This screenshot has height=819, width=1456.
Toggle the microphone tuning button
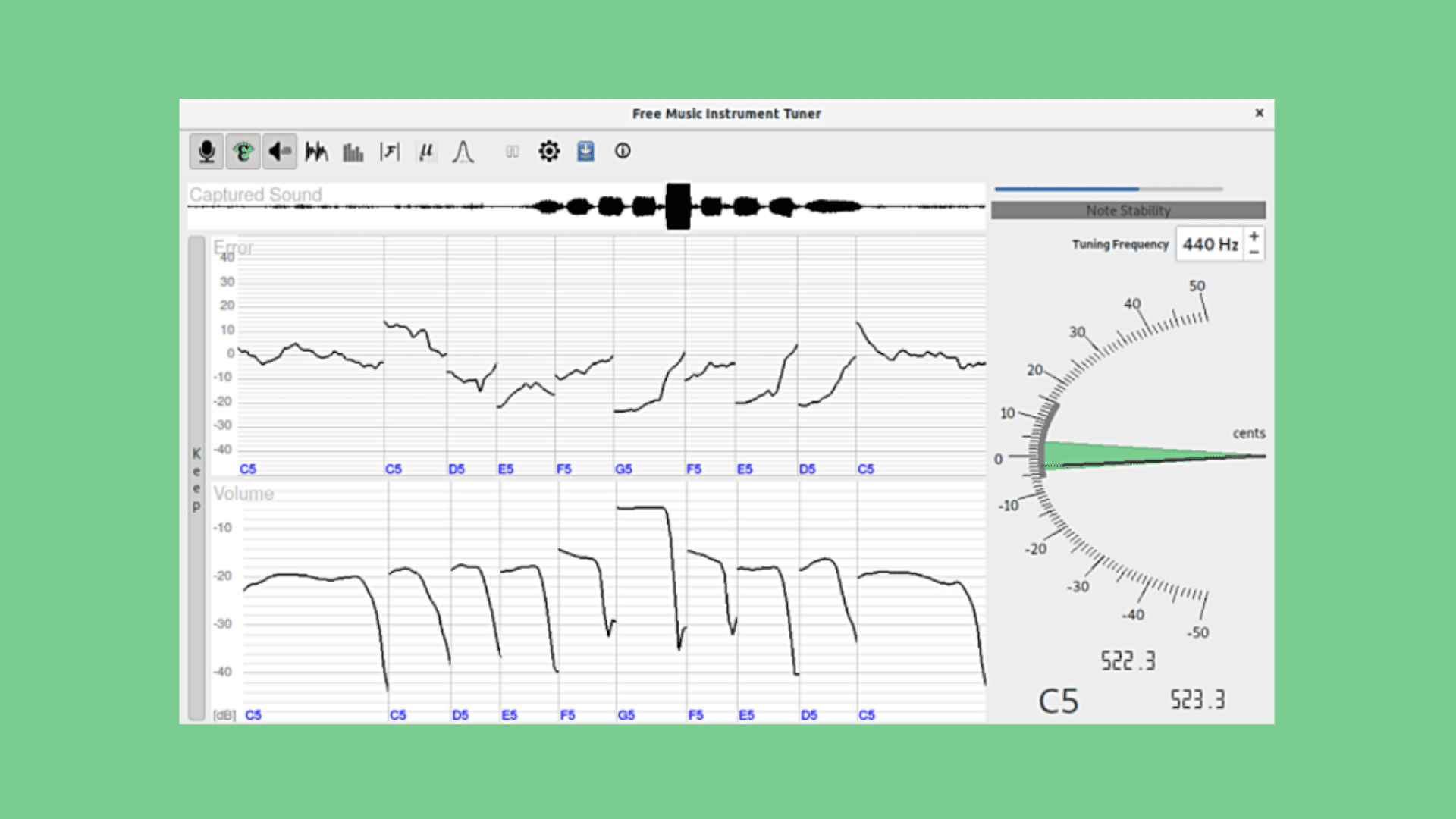coord(206,152)
